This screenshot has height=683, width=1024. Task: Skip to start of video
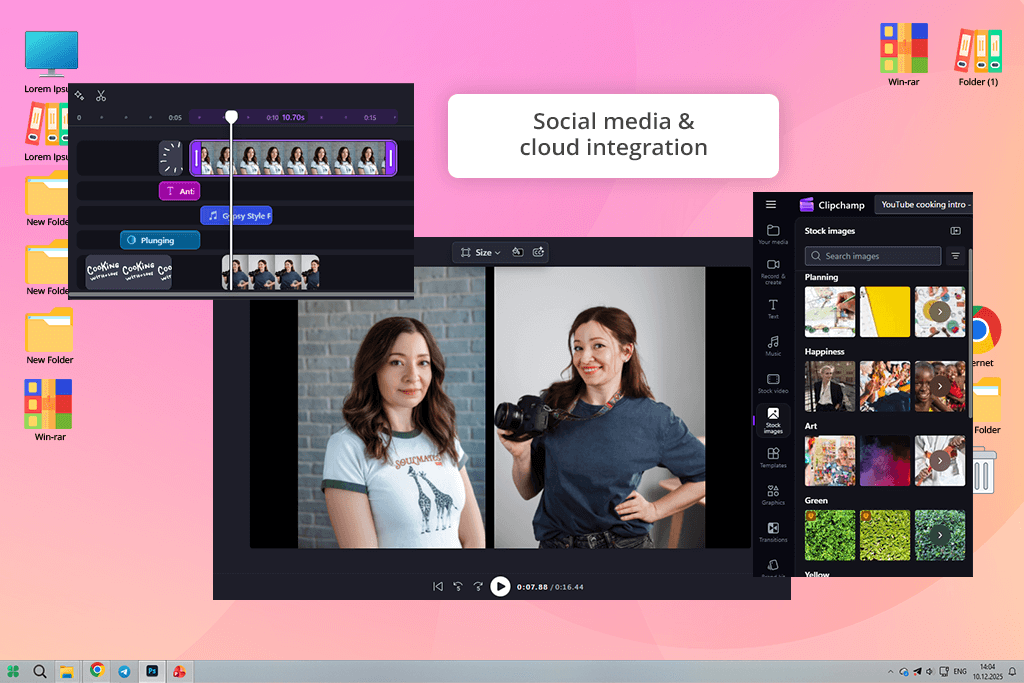tap(438, 586)
